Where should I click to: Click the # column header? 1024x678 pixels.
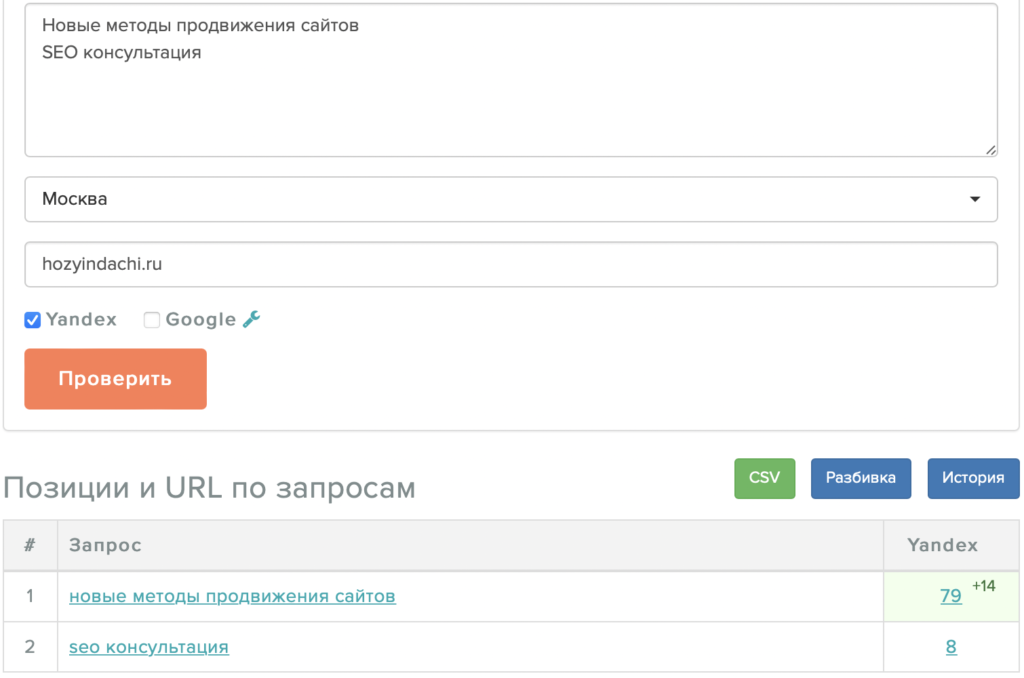tap(30, 545)
